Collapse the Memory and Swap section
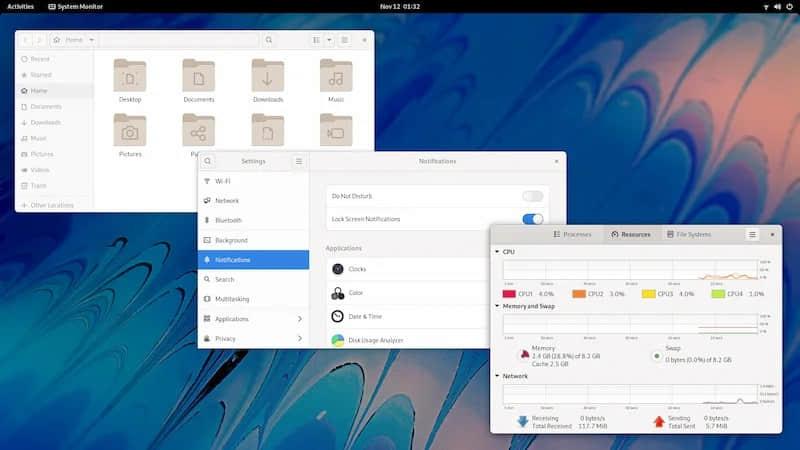This screenshot has width=800, height=450. coord(497,307)
